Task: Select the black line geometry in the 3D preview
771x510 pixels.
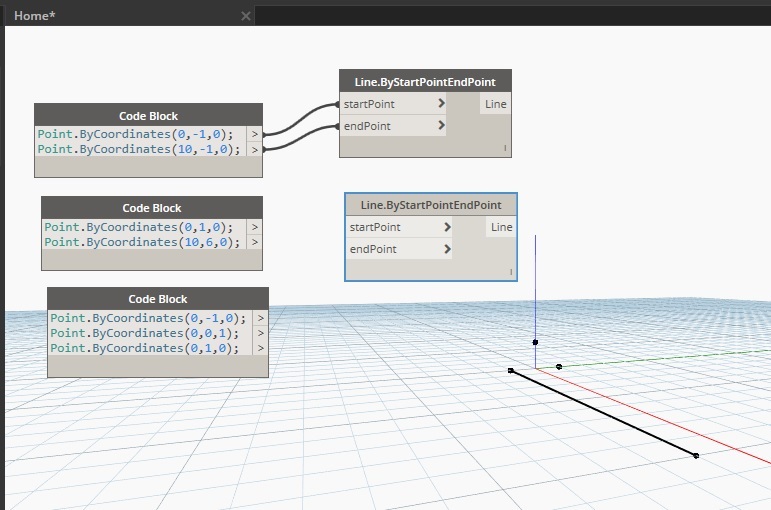Action: (x=603, y=413)
